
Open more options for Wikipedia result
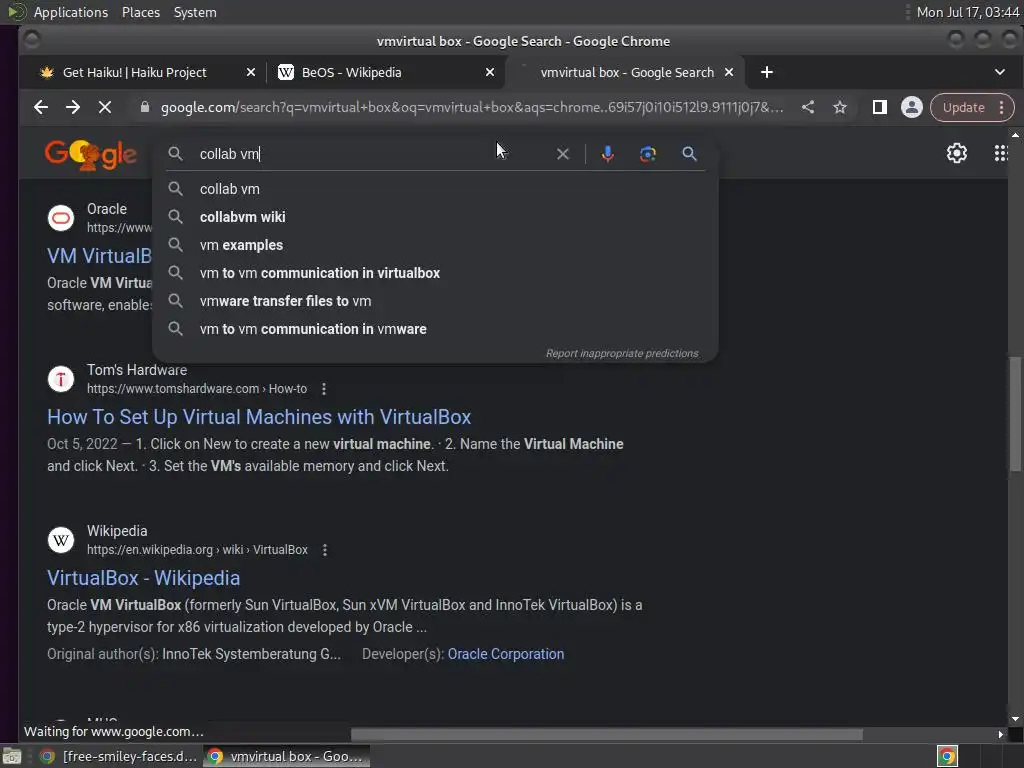click(x=325, y=550)
